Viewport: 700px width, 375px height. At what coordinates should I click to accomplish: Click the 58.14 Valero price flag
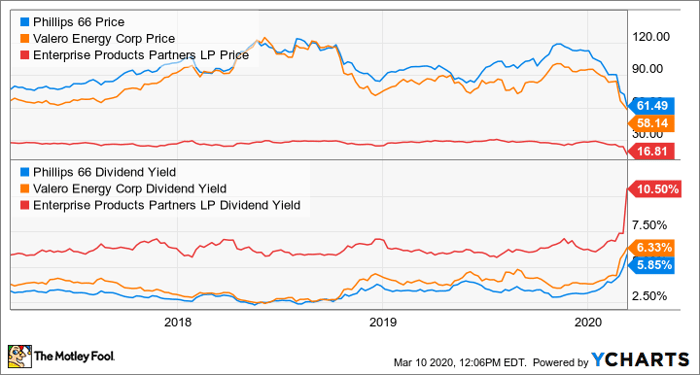click(650, 123)
